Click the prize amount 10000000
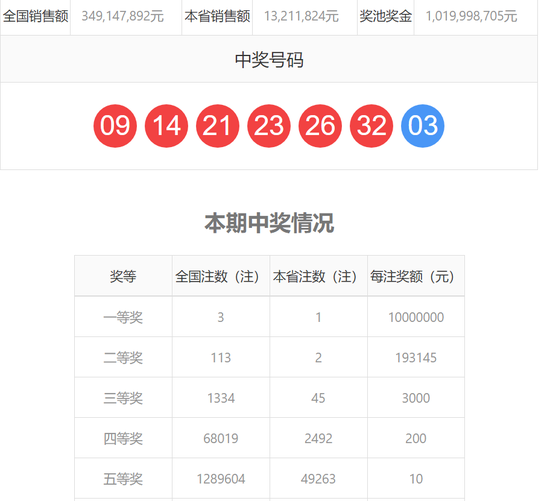 pyautogui.click(x=416, y=318)
